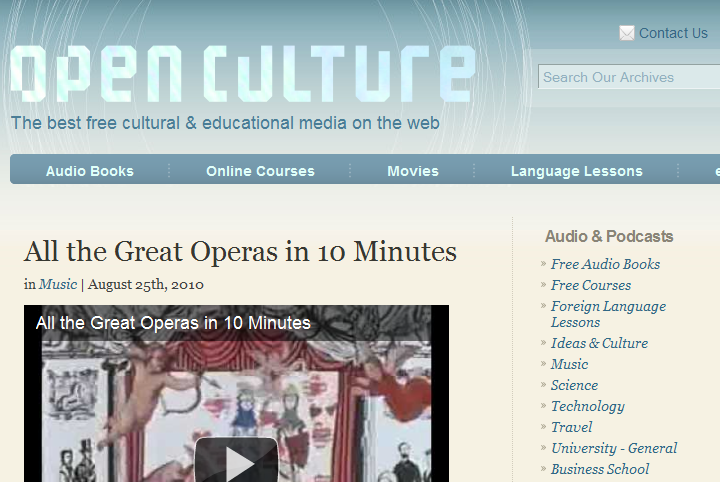Image resolution: width=720 pixels, height=482 pixels.
Task: Click the Audio & Podcasts heading
Action: (x=609, y=236)
